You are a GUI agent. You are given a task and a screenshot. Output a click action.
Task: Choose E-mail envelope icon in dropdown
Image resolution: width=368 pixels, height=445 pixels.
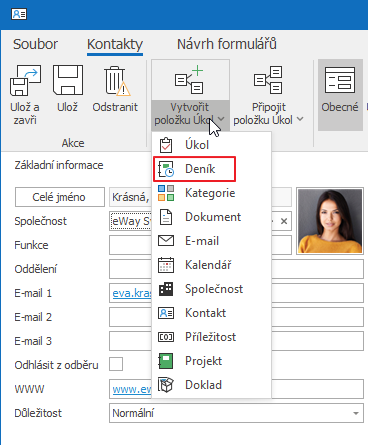166,241
